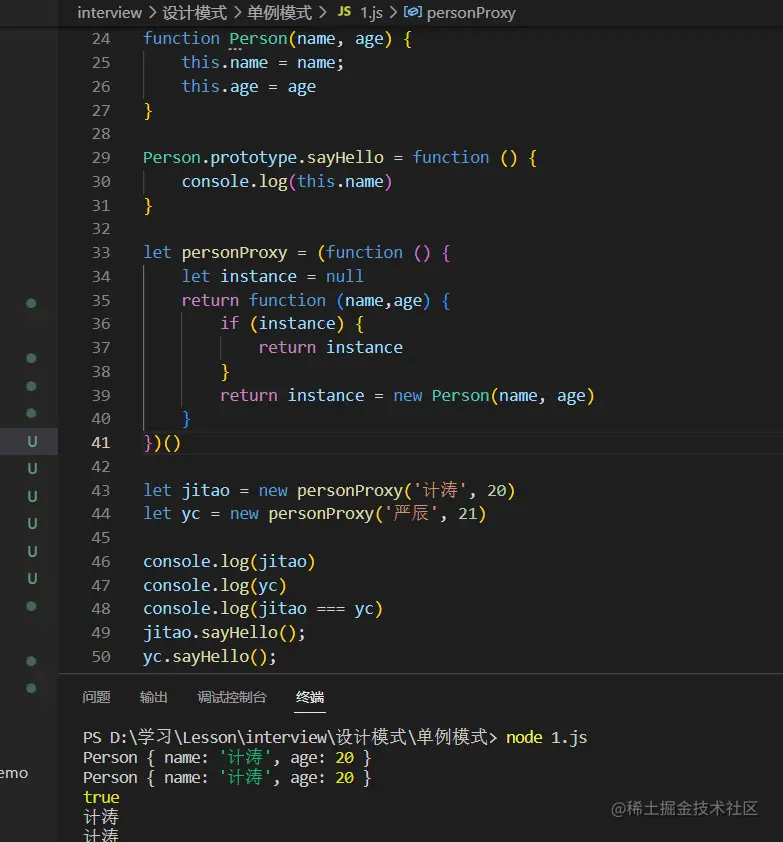Viewport: 783px width, 842px height.
Task: Click 'return instance' on line 37
Action: pyautogui.click(x=330, y=347)
